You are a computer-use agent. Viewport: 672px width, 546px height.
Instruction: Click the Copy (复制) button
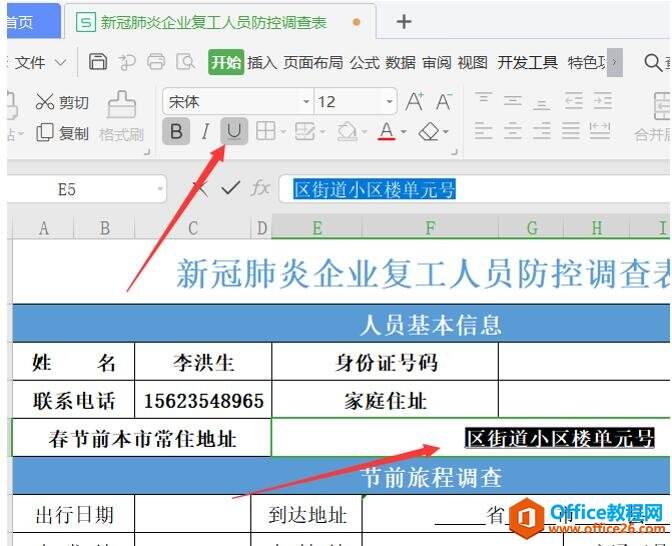pos(62,133)
